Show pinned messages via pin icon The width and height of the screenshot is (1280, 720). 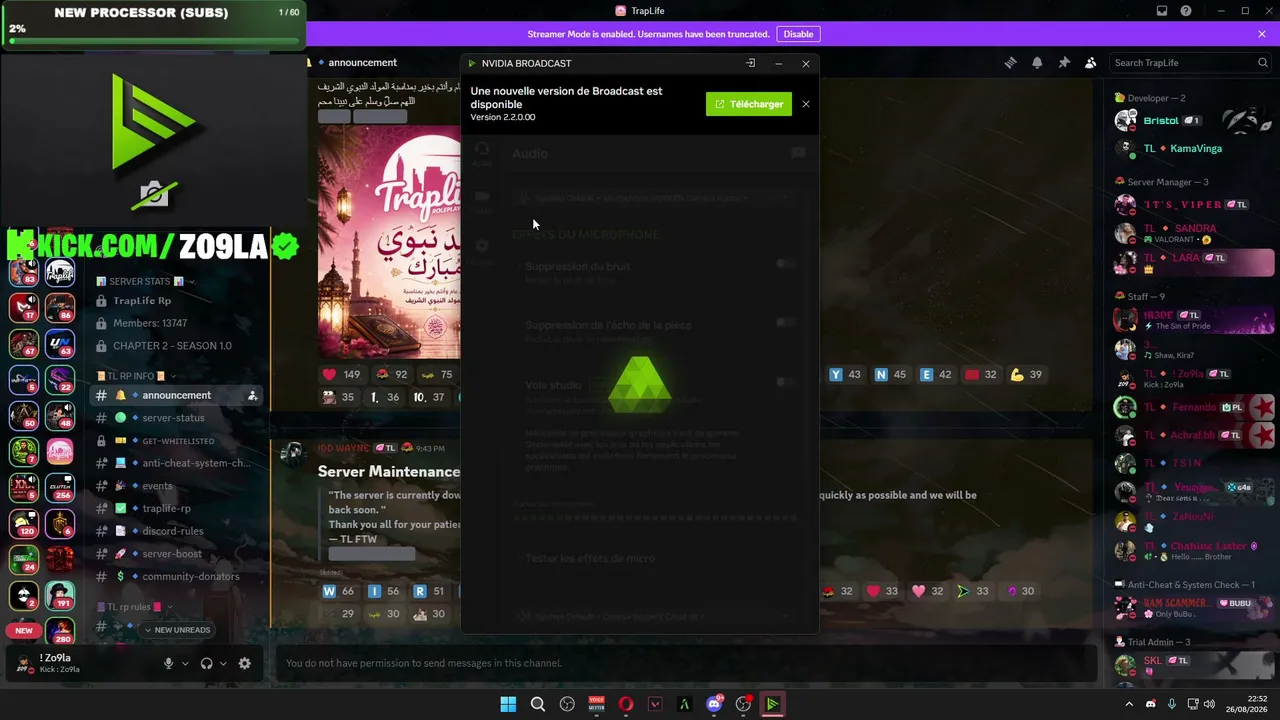pyautogui.click(x=1064, y=63)
